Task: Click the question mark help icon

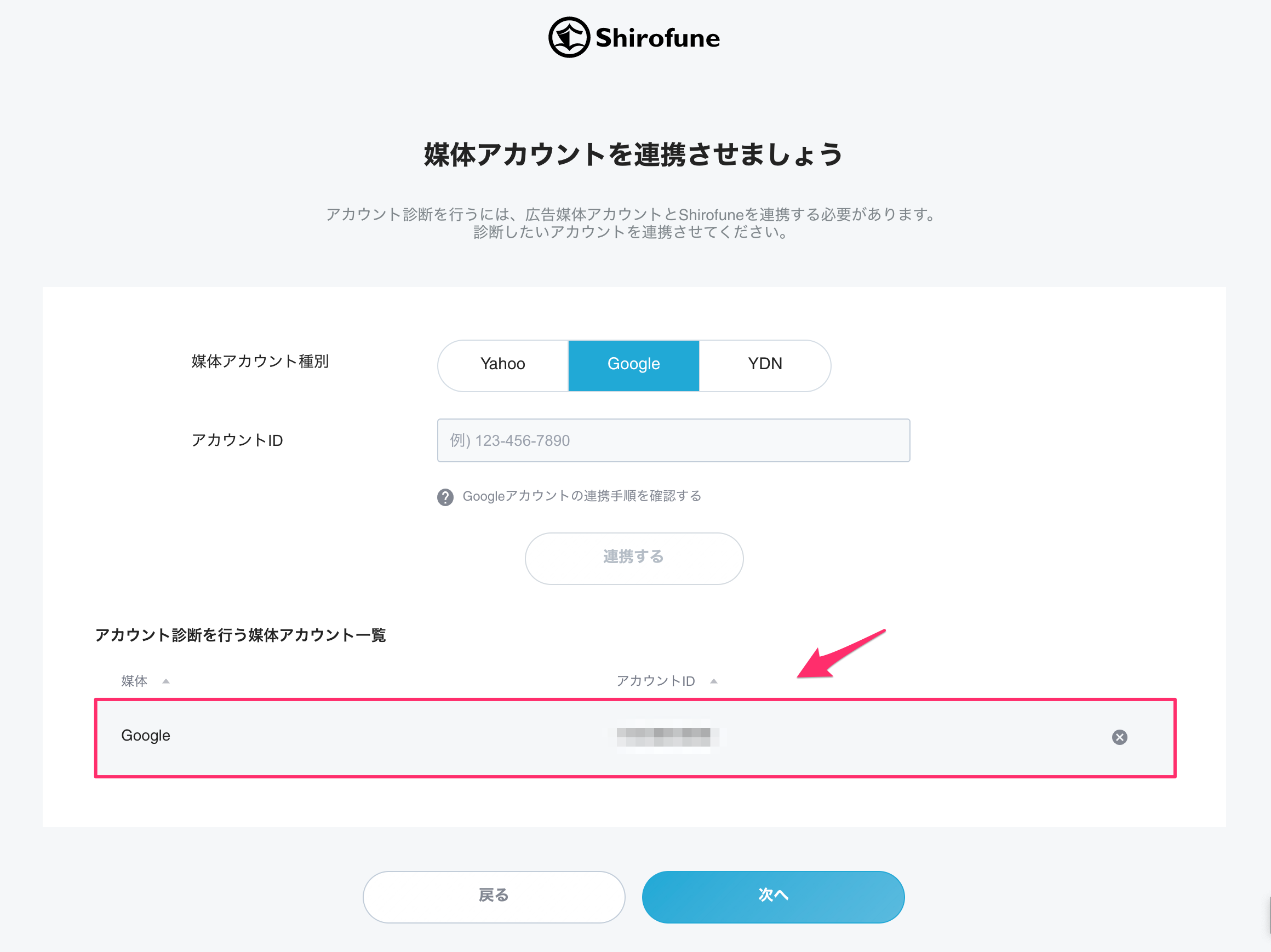Action: 445,497
